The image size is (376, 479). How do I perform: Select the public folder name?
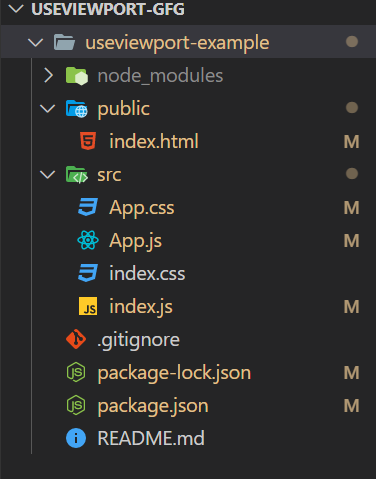point(124,109)
